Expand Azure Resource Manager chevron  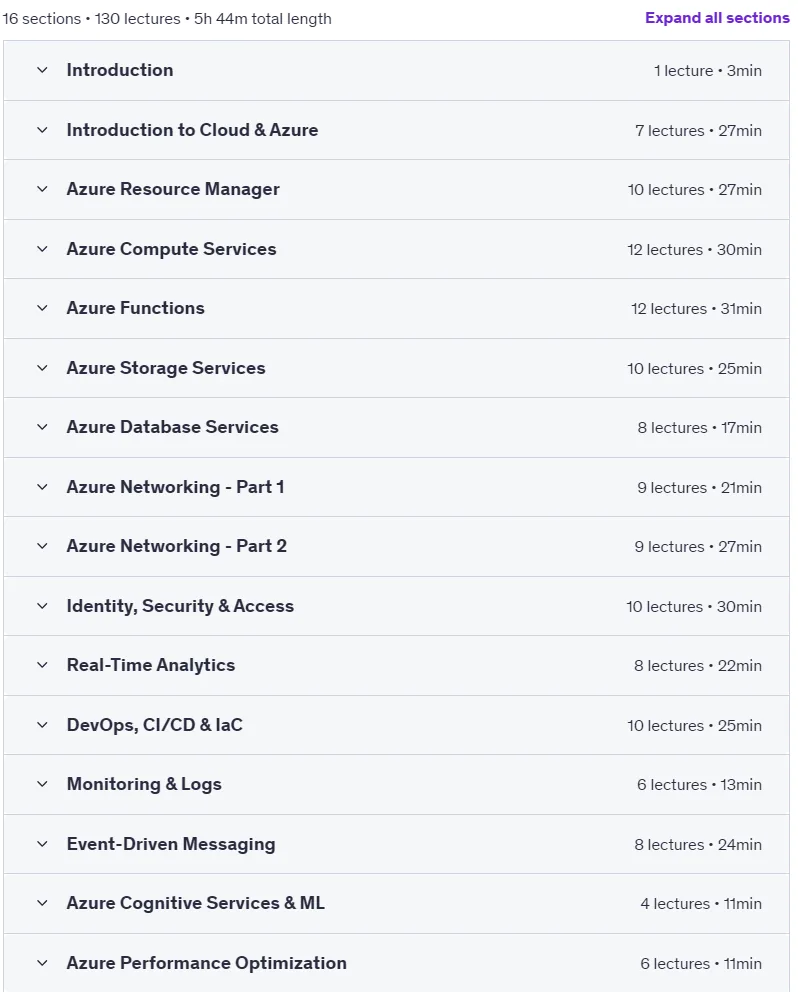42,189
